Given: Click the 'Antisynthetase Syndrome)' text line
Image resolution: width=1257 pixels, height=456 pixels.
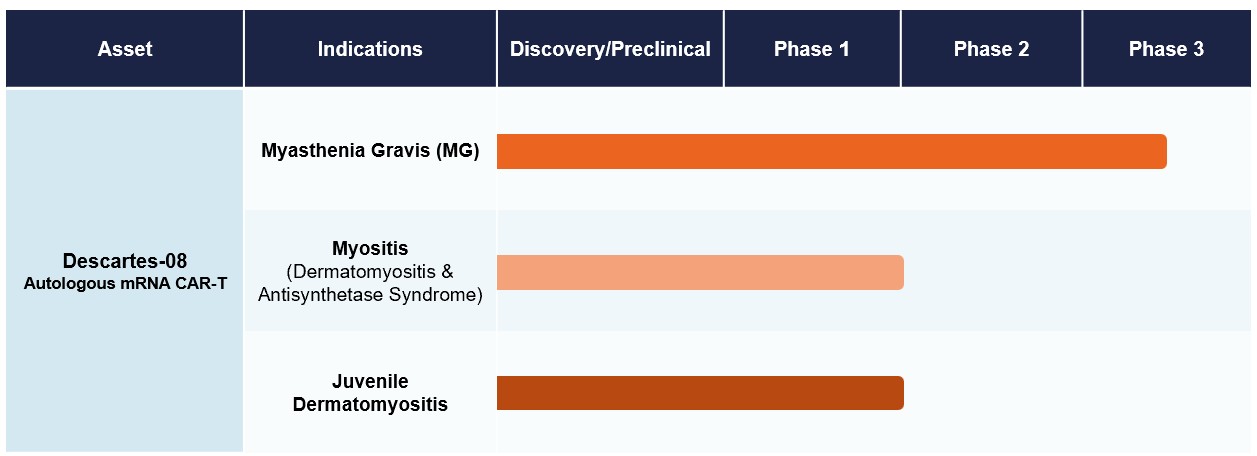Looking at the screenshot, I should point(370,294).
